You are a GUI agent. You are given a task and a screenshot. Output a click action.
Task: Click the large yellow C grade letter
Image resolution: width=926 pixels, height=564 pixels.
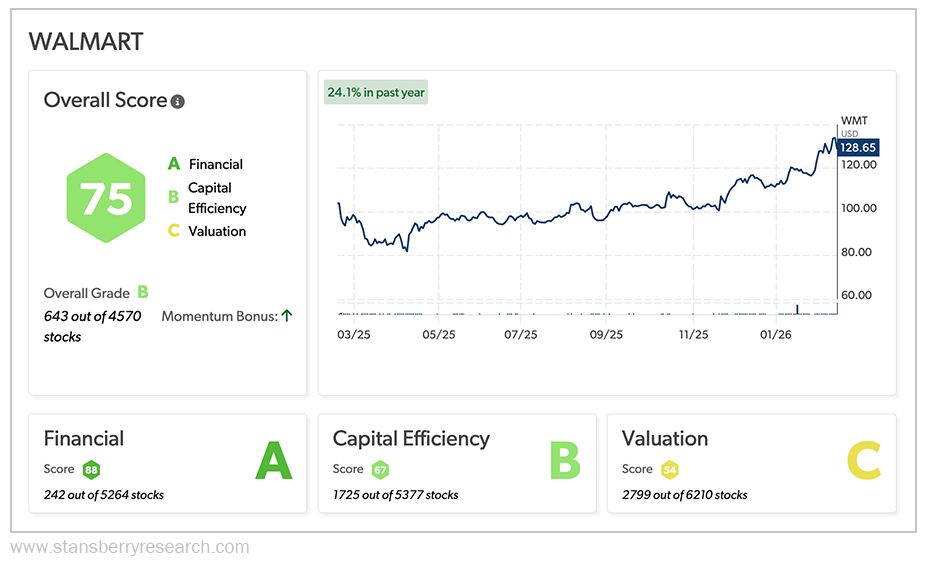pyautogui.click(x=863, y=461)
